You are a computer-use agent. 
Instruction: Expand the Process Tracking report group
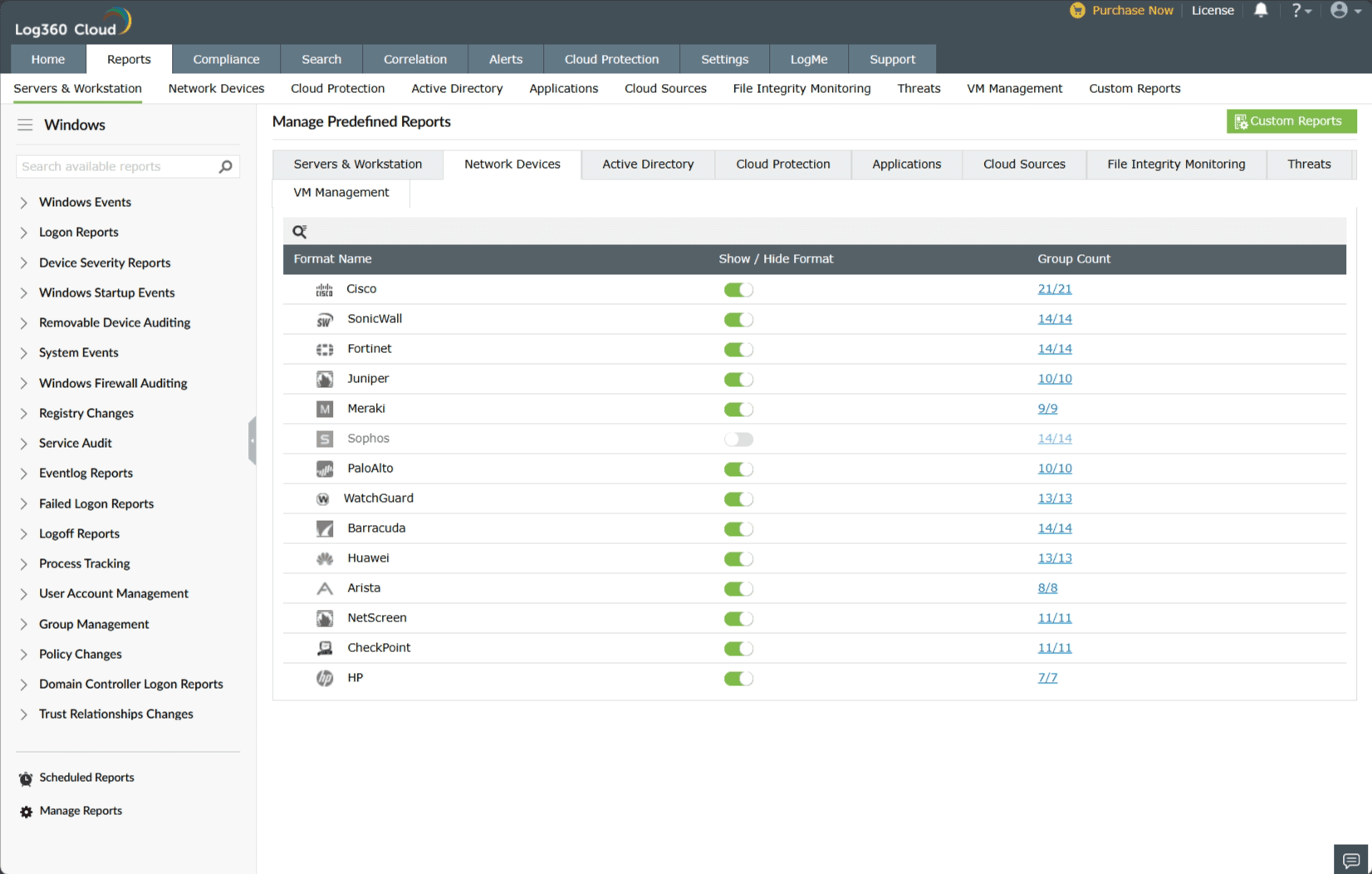pyautogui.click(x=24, y=563)
